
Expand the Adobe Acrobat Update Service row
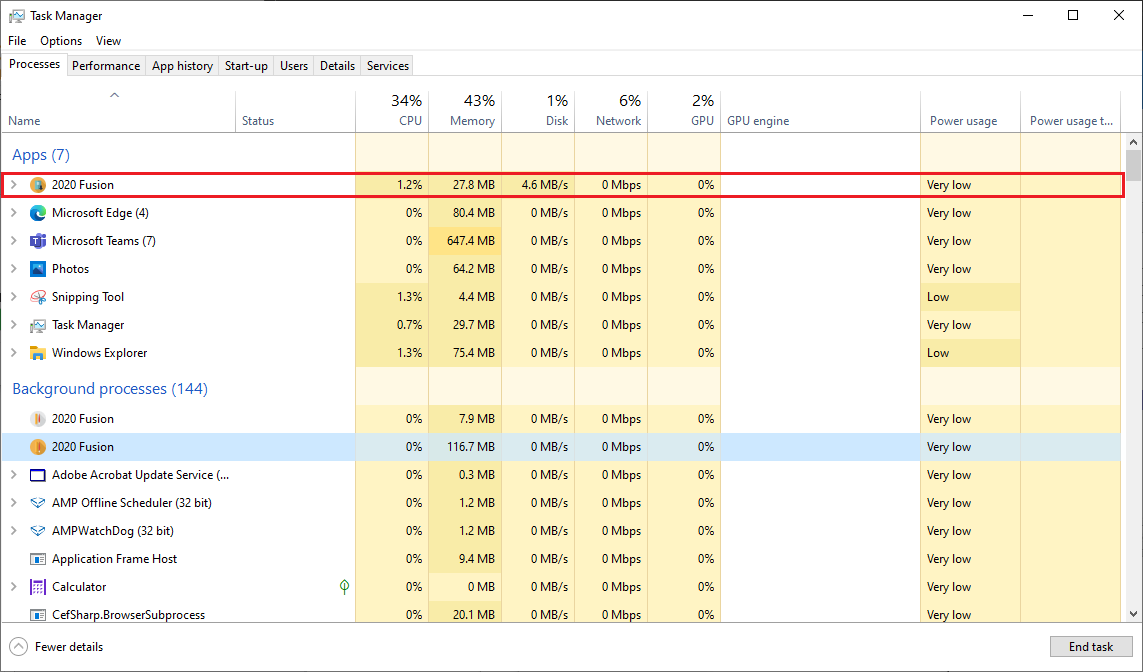click(x=13, y=475)
